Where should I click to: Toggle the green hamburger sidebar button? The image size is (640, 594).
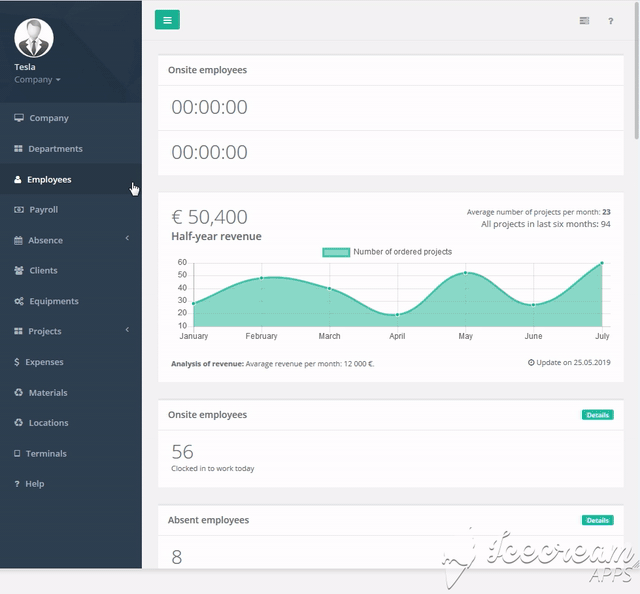[x=167, y=20]
